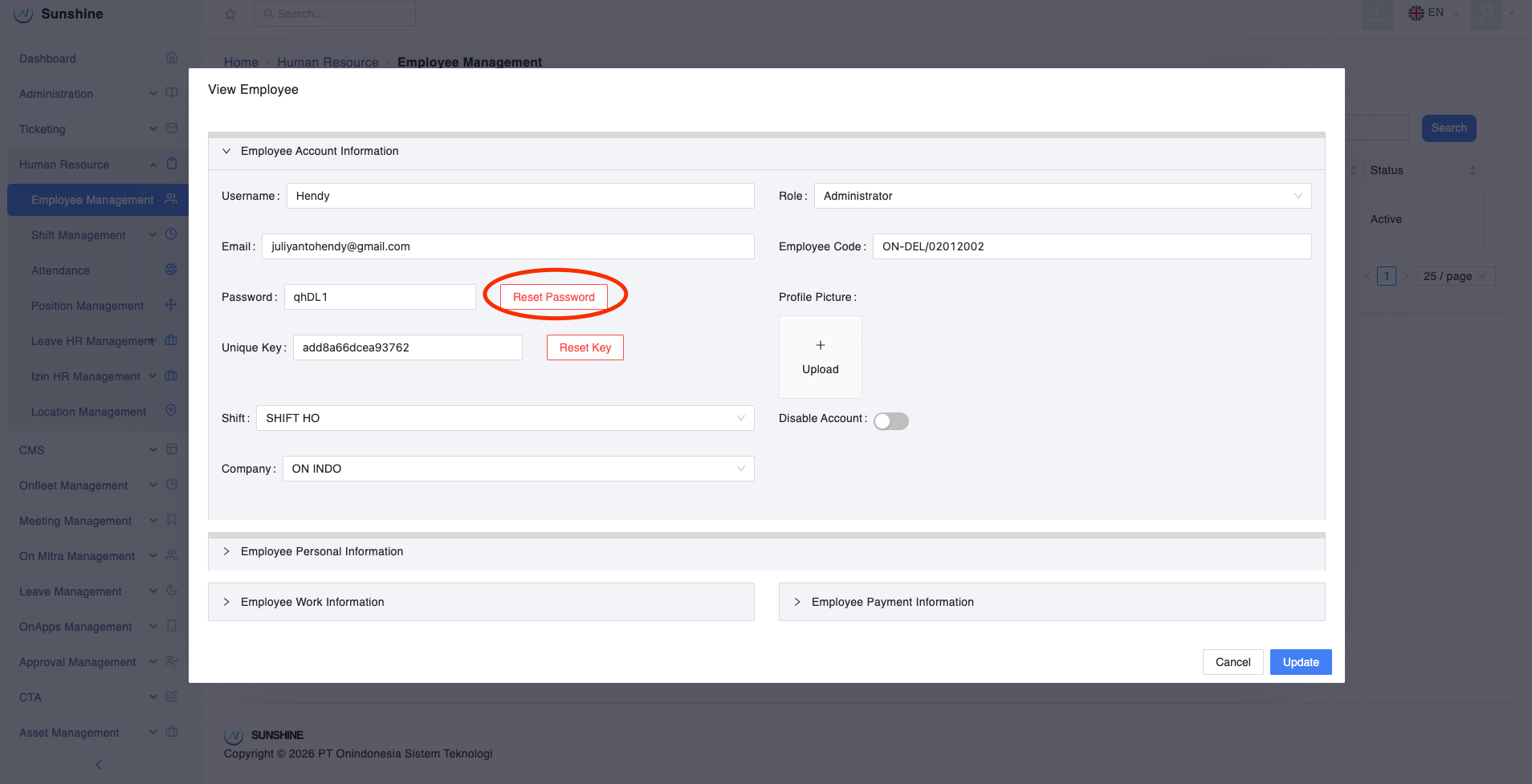Click the Ticketing envelope icon

coord(172,128)
